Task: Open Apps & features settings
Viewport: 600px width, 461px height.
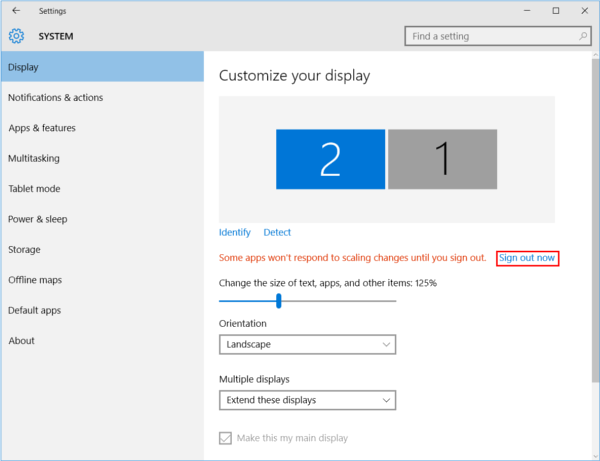Action: click(x=103, y=128)
